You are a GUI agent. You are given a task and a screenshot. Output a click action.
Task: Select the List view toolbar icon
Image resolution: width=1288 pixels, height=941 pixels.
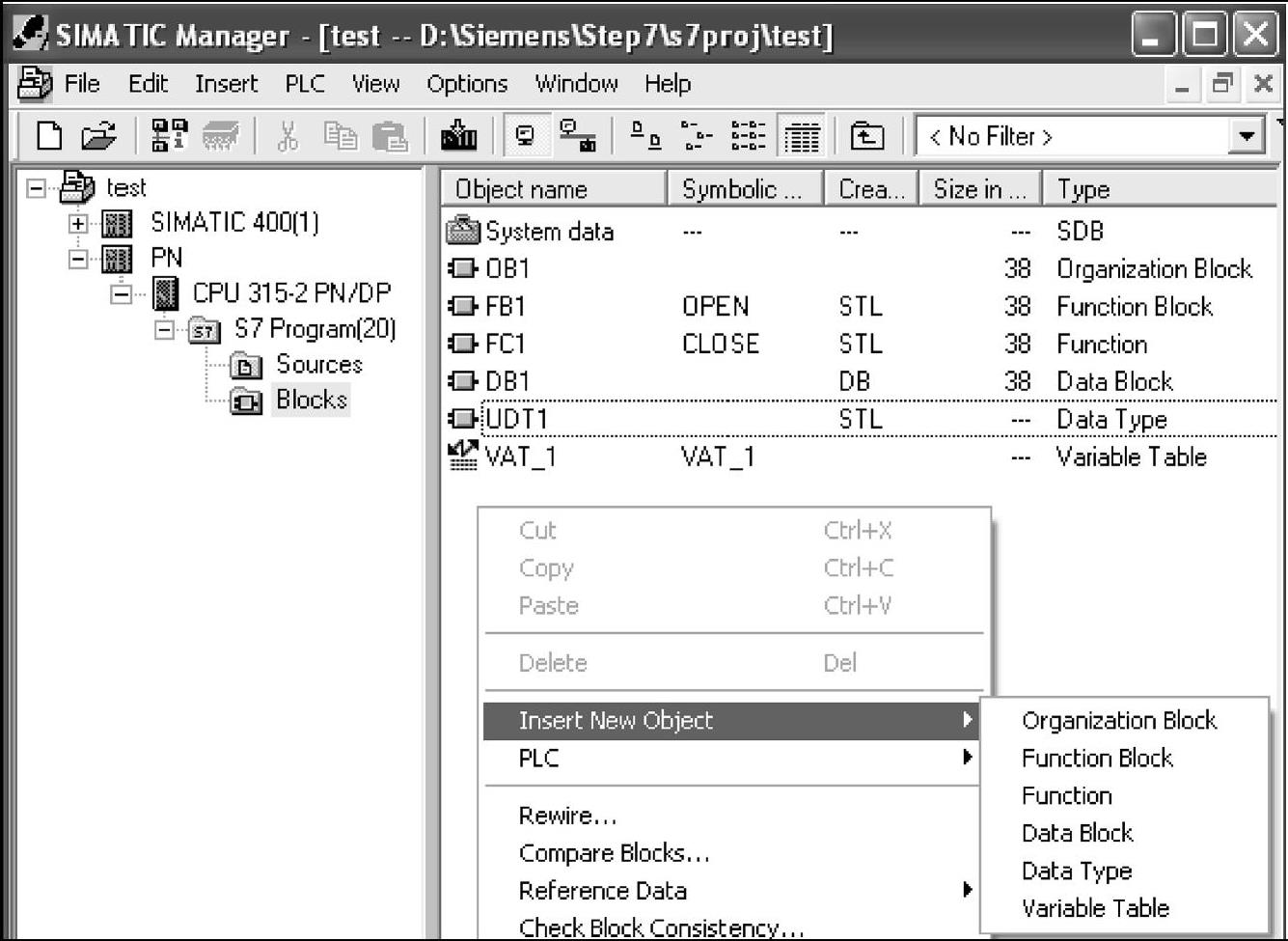click(748, 136)
